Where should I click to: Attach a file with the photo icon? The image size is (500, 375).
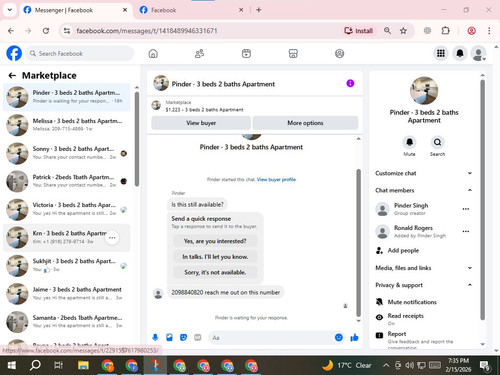tap(169, 338)
